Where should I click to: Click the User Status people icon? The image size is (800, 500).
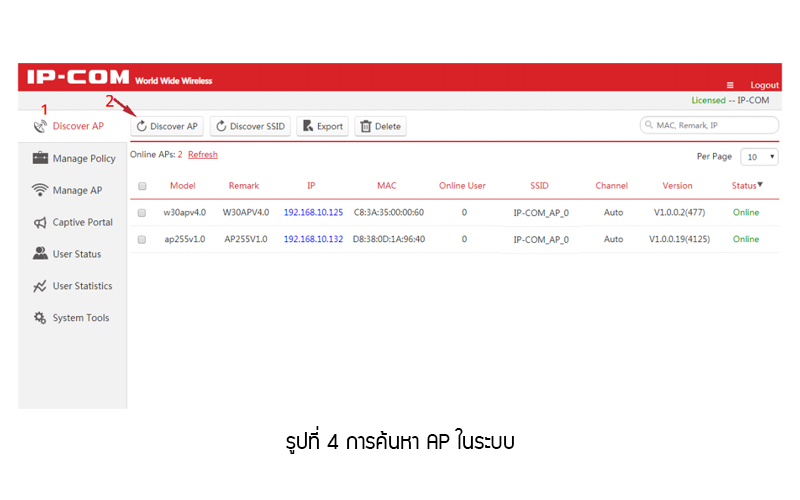tap(40, 254)
